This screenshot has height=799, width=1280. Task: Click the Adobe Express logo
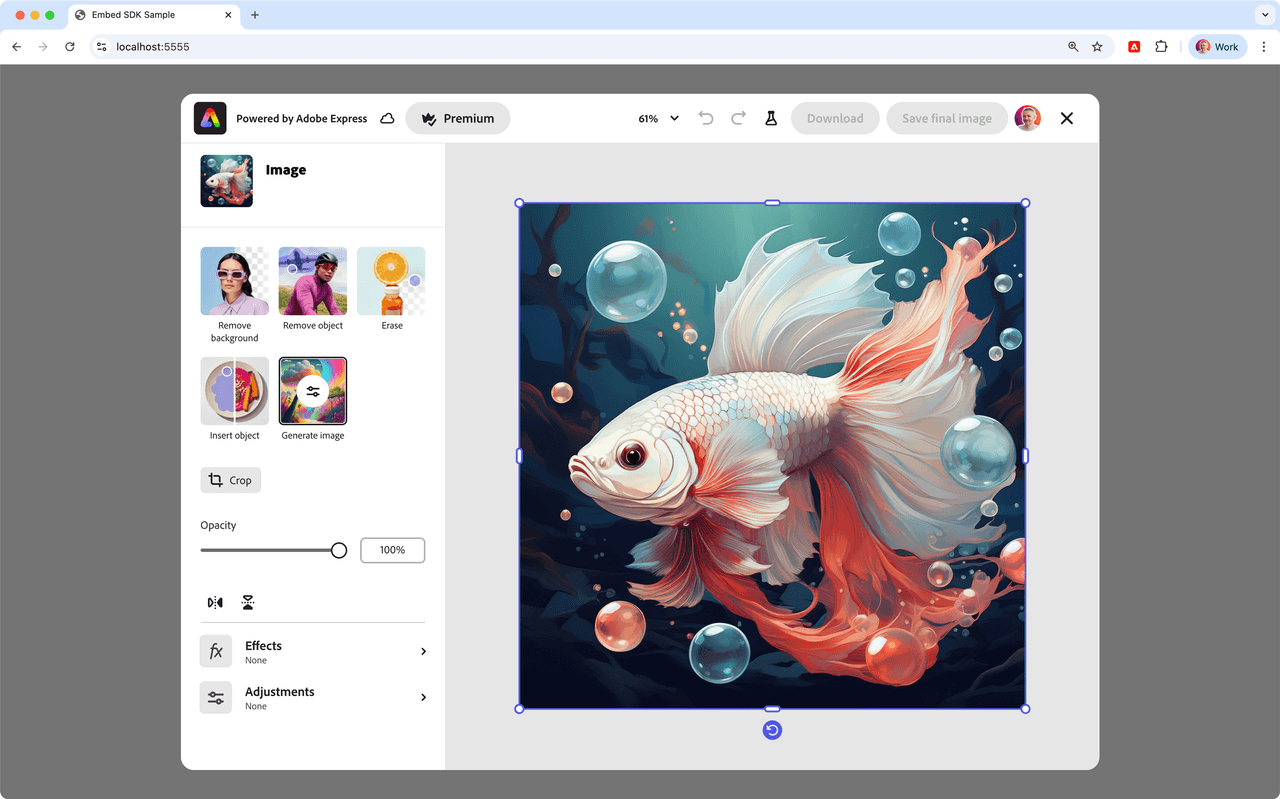click(210, 118)
